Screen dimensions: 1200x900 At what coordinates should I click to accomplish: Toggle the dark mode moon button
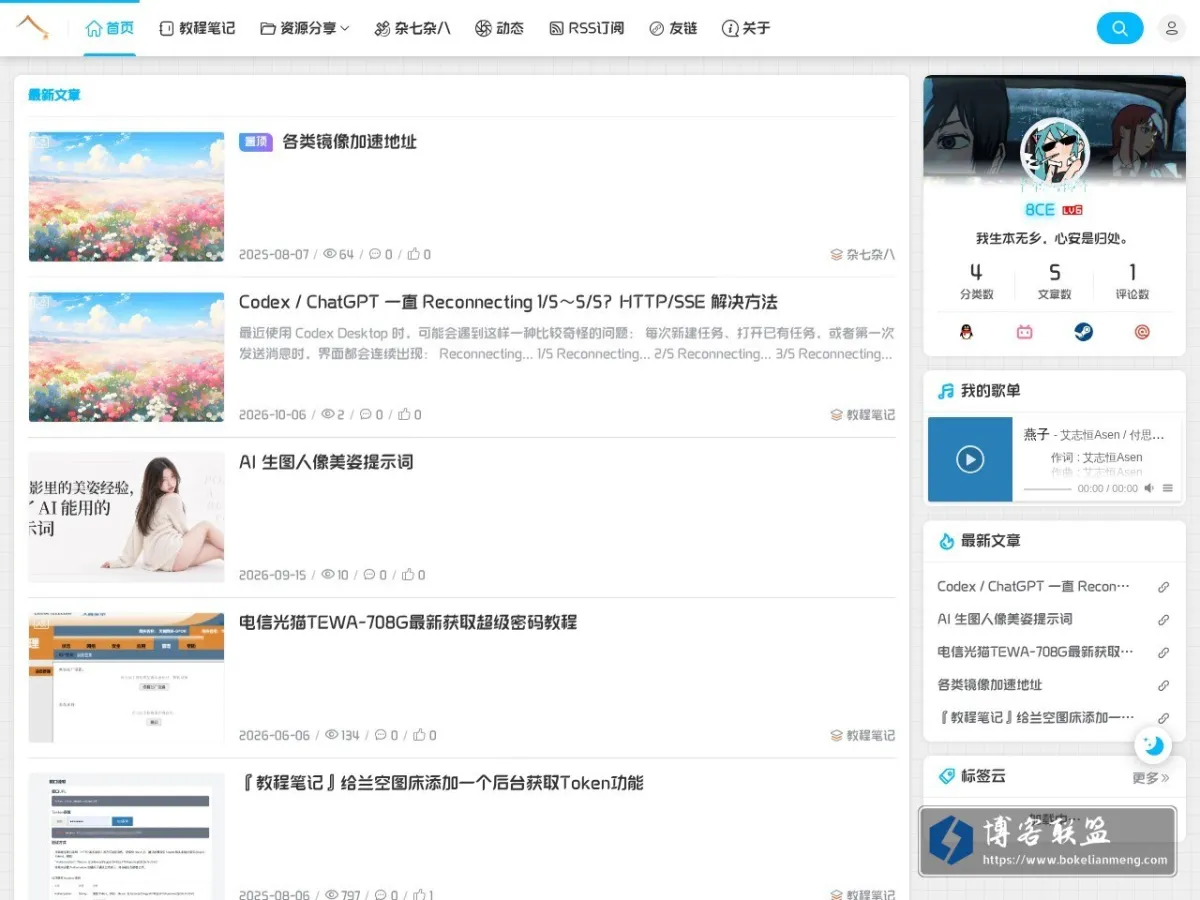1153,745
